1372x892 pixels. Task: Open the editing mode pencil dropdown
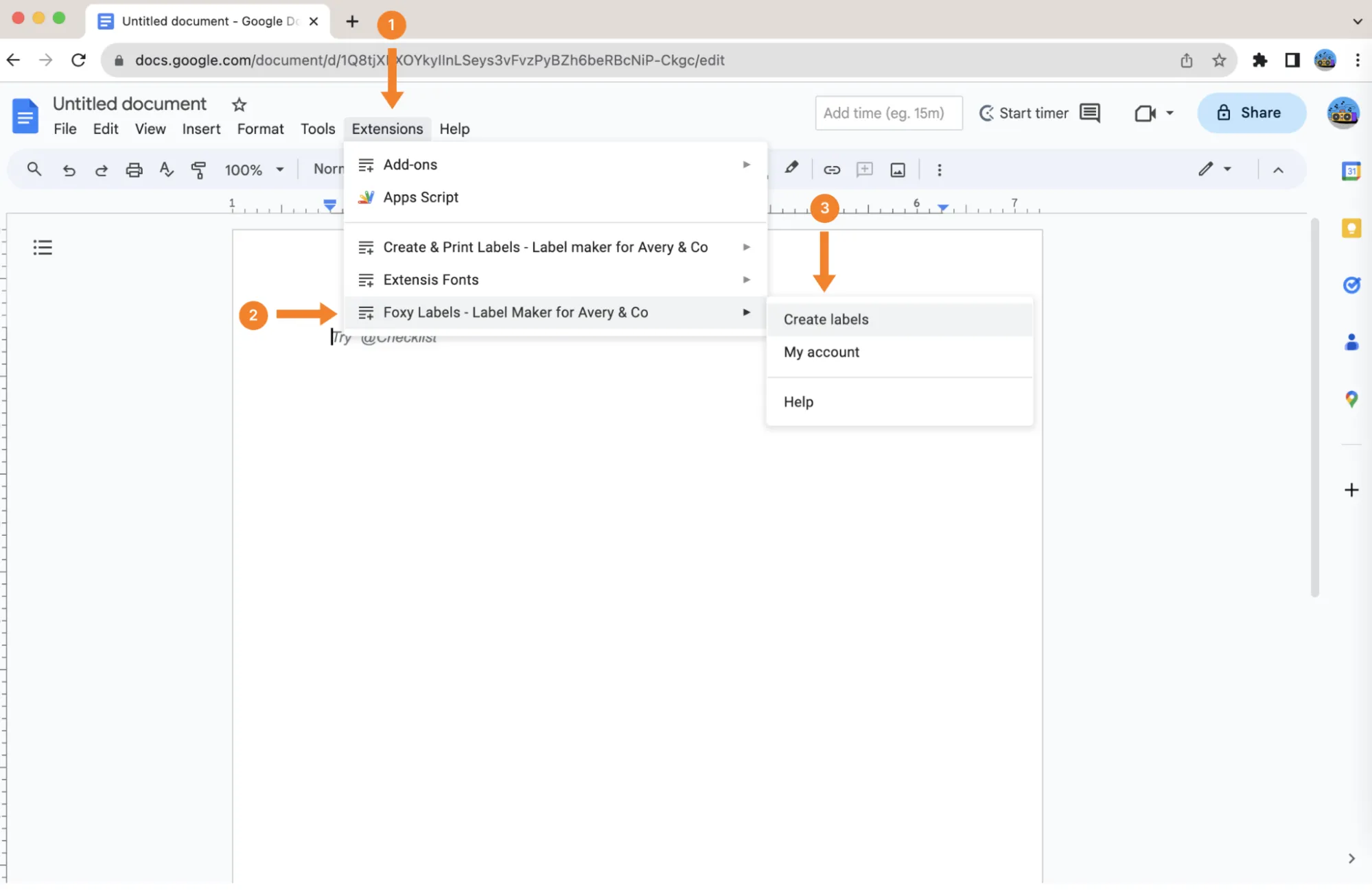tap(1215, 169)
